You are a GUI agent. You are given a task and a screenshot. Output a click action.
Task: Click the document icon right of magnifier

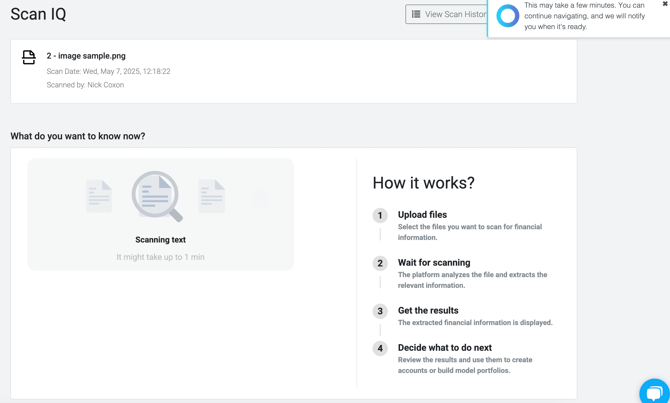[x=212, y=196]
